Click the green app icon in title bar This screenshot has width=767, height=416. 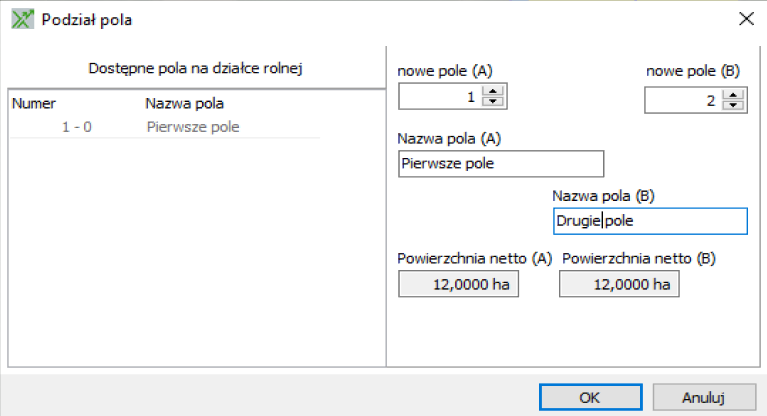coord(23,20)
